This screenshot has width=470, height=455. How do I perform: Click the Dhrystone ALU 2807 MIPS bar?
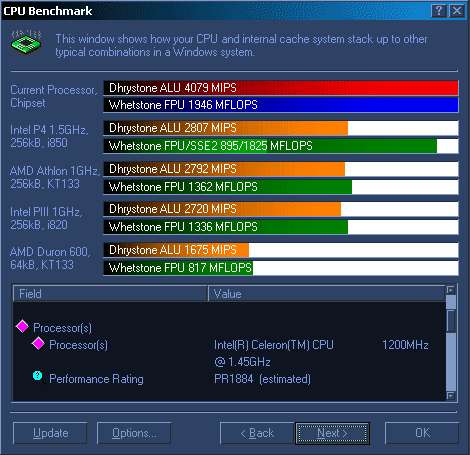[281, 128]
